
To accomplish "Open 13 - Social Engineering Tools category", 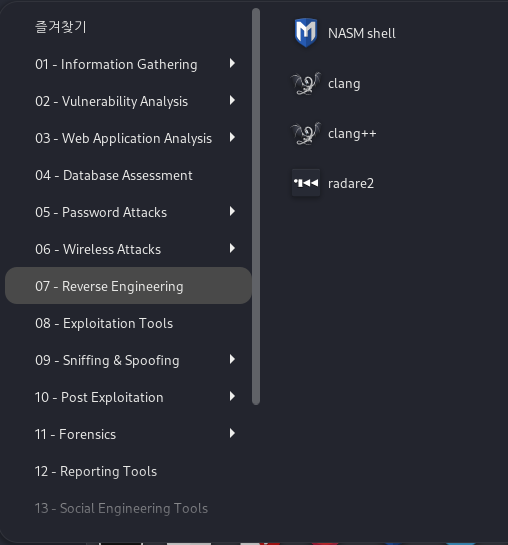I will pos(128,508).
